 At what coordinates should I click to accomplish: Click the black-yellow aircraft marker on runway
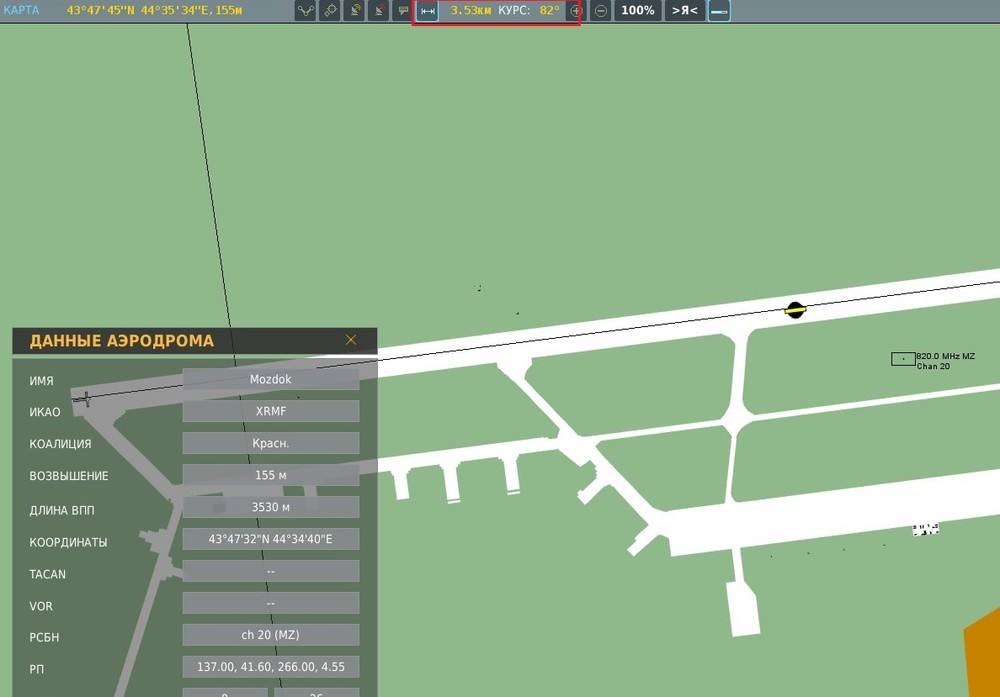click(x=795, y=311)
